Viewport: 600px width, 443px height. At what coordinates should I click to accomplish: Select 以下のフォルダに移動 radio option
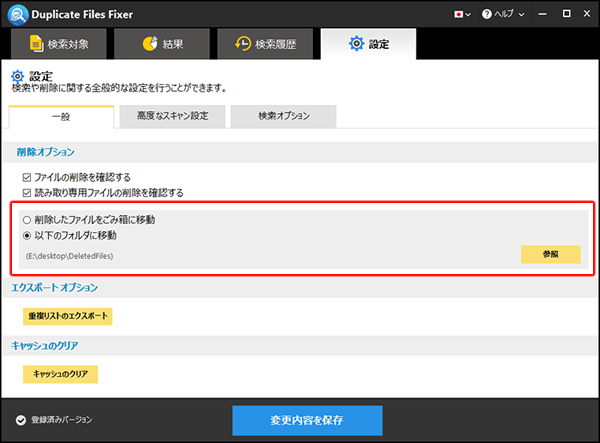click(27, 236)
